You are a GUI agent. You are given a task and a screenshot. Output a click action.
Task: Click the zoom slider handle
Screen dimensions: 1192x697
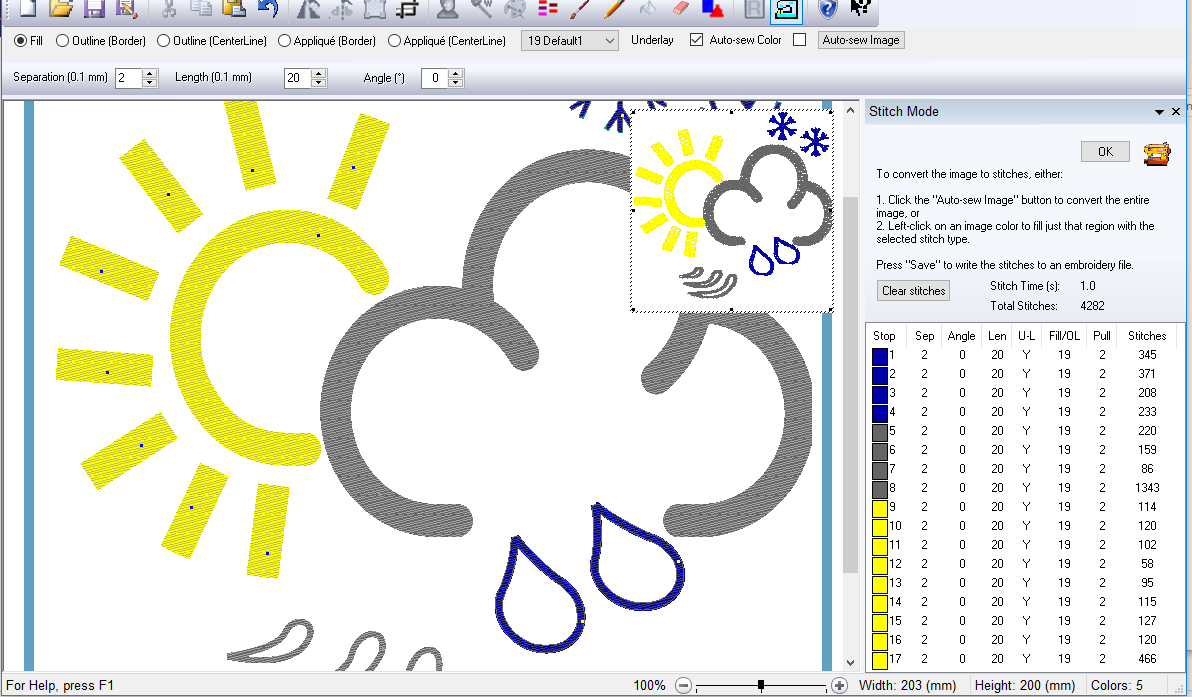click(761, 686)
